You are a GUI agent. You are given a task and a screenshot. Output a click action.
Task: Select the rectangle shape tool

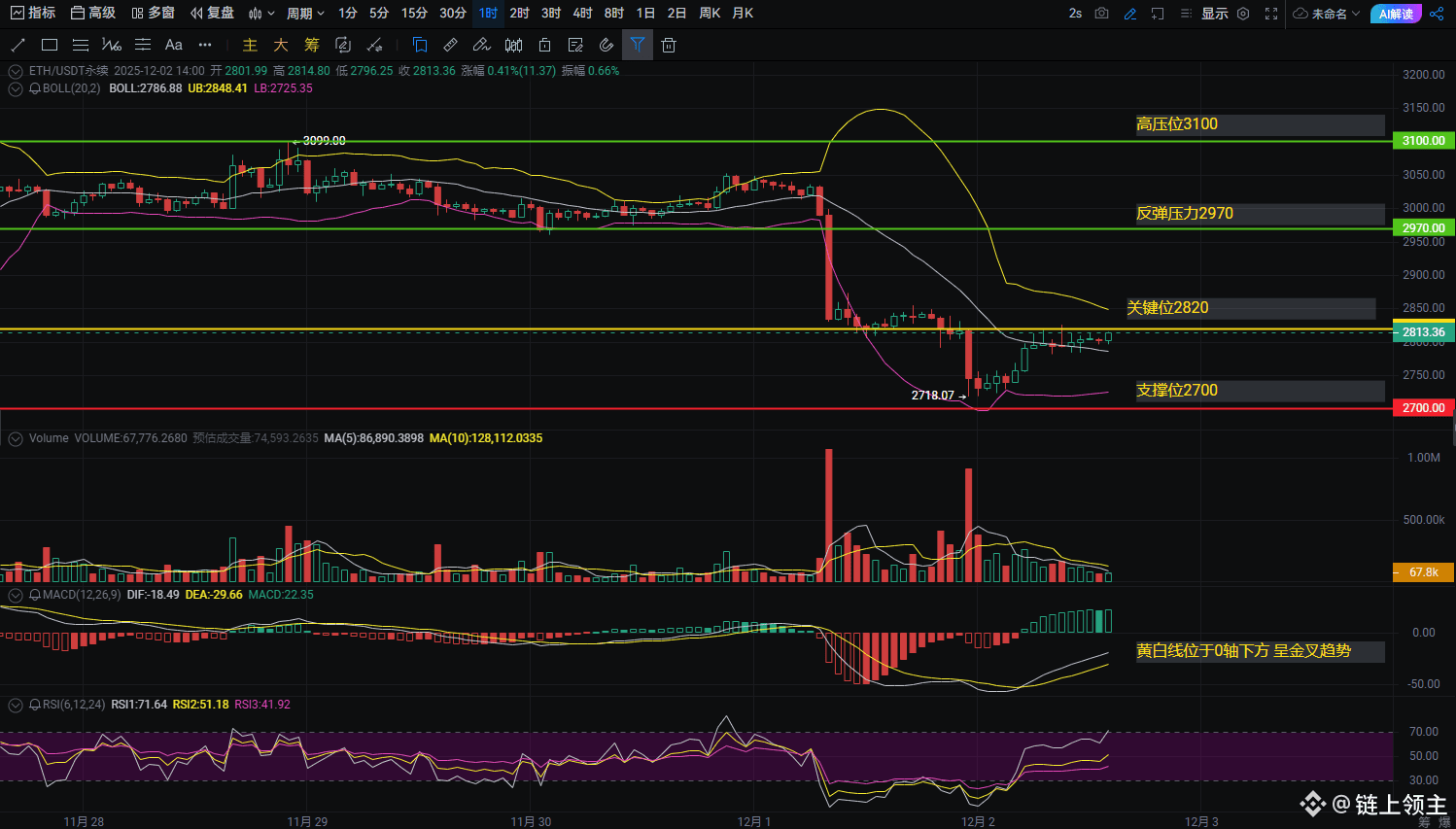(x=50, y=45)
